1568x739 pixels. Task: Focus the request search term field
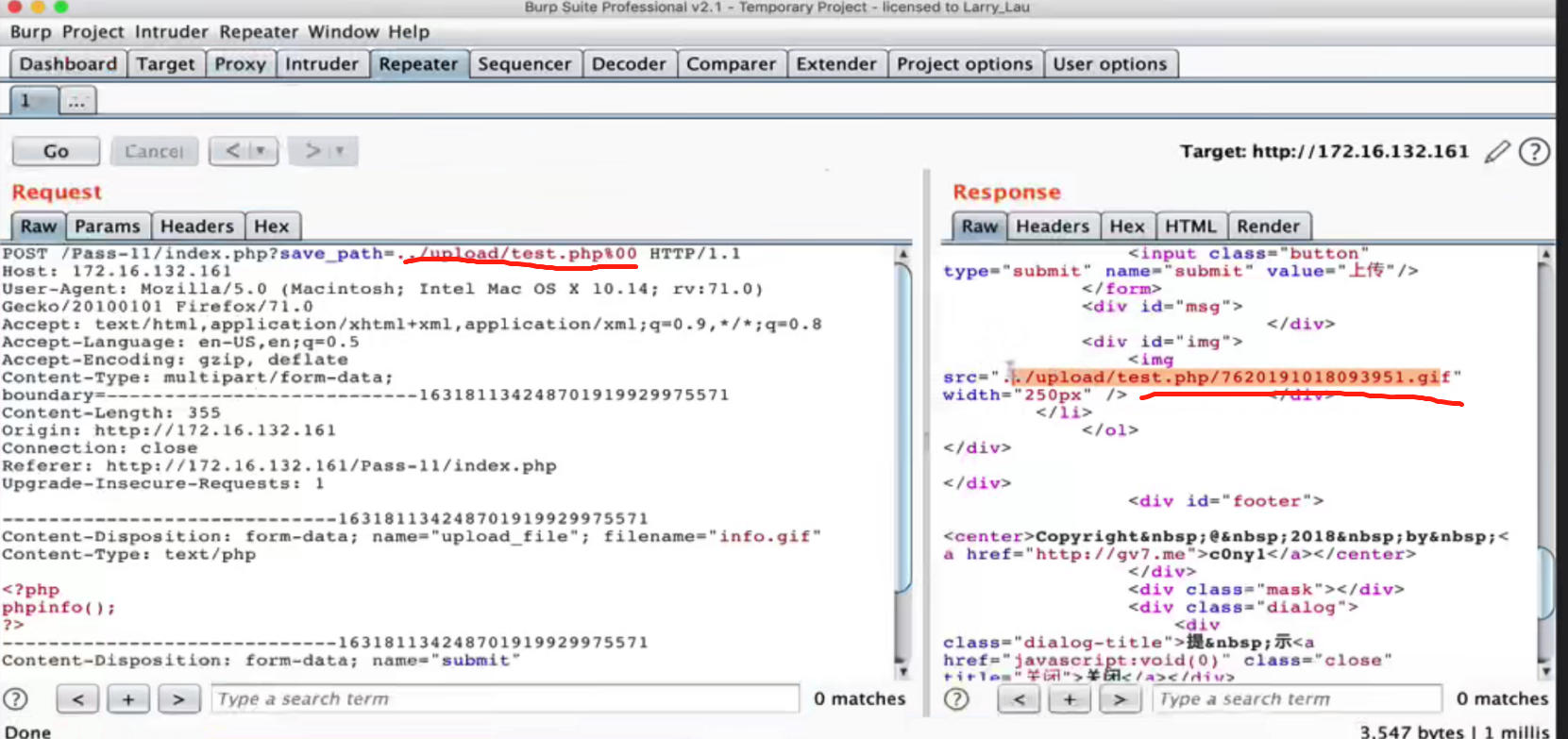pyautogui.click(x=505, y=699)
